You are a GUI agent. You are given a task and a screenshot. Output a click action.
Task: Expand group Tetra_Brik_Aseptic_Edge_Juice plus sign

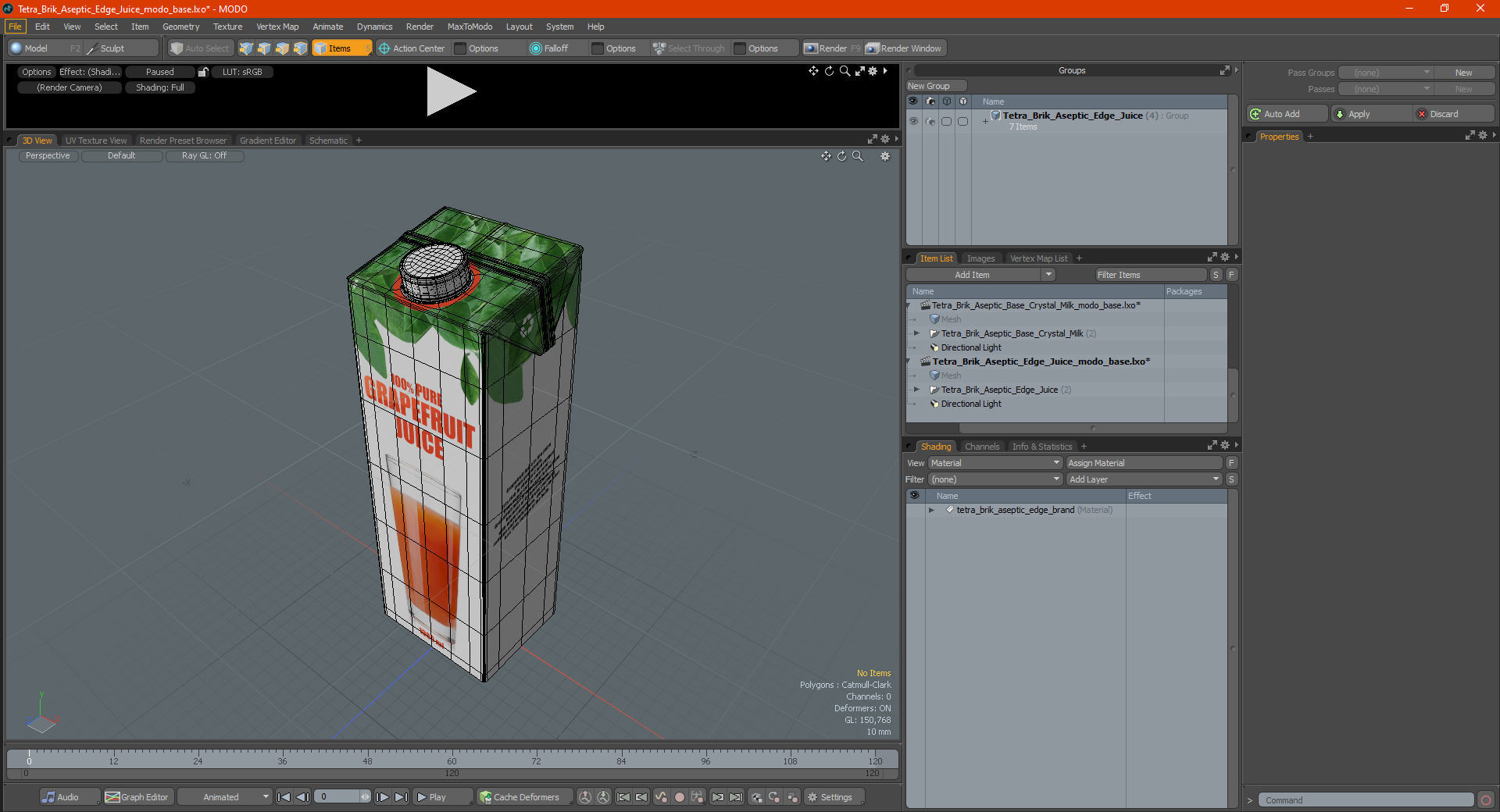coord(985,121)
